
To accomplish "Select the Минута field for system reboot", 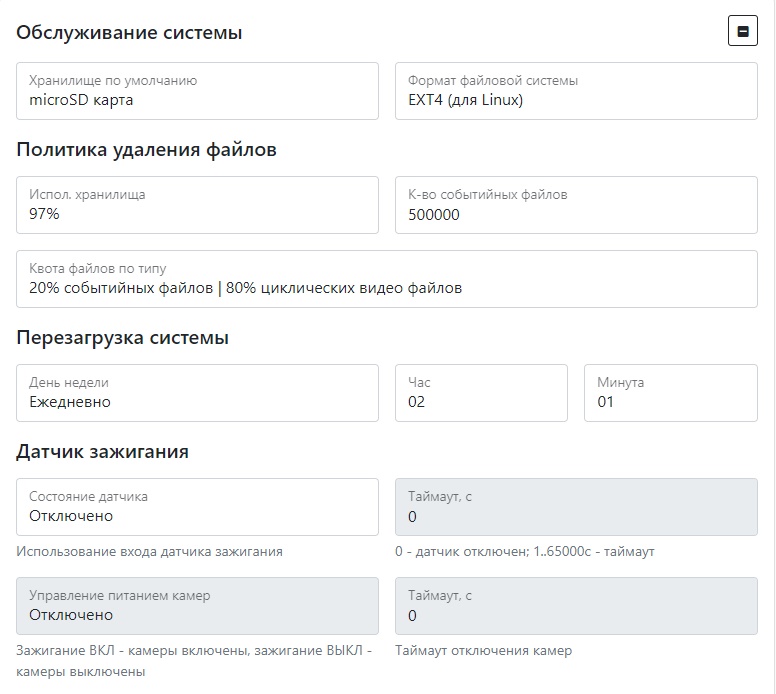I will (x=670, y=393).
